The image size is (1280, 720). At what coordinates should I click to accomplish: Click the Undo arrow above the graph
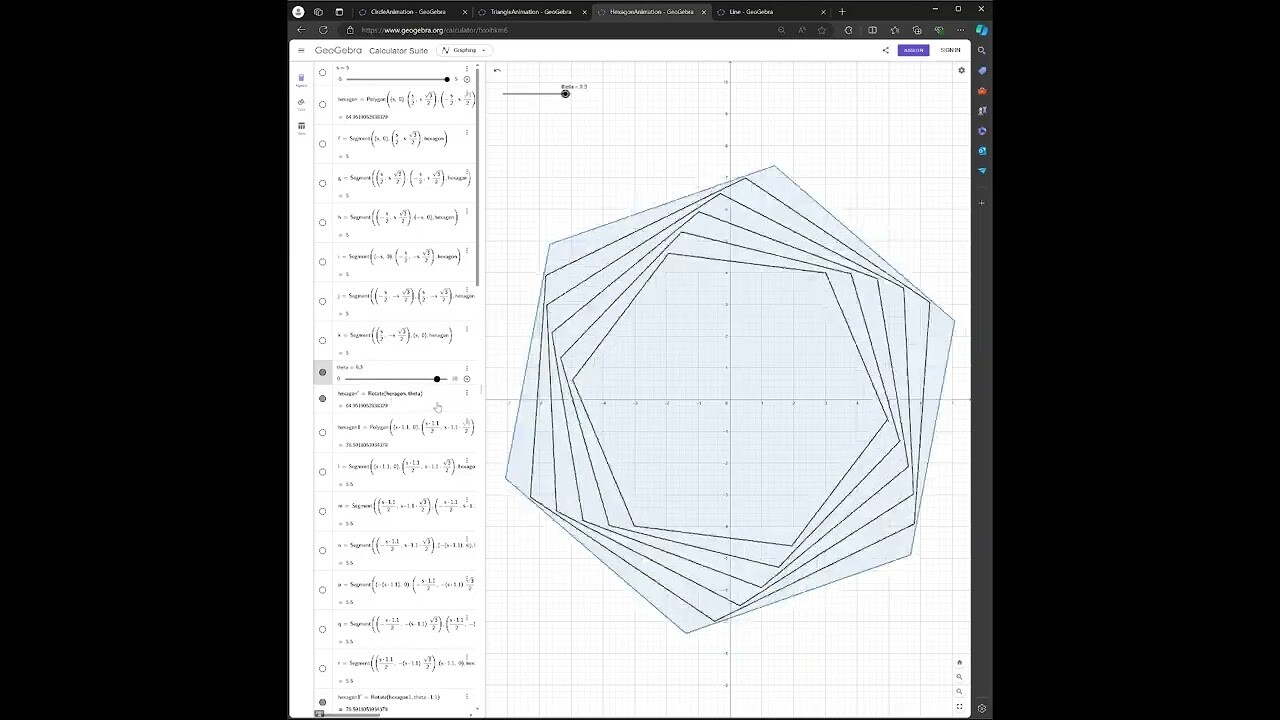click(x=497, y=70)
